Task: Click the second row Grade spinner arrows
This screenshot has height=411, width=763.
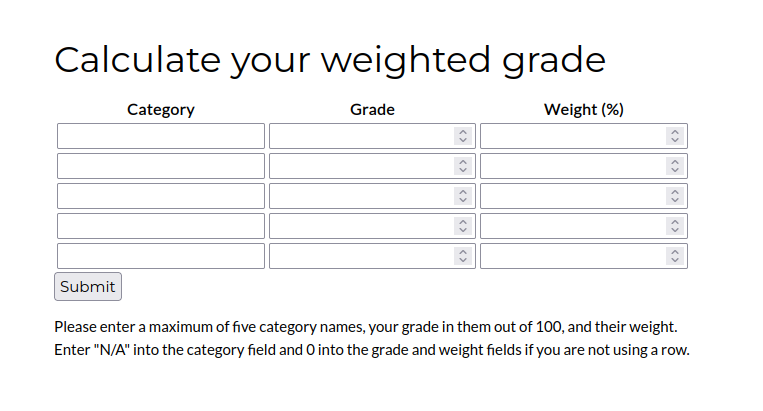Action: coord(463,166)
